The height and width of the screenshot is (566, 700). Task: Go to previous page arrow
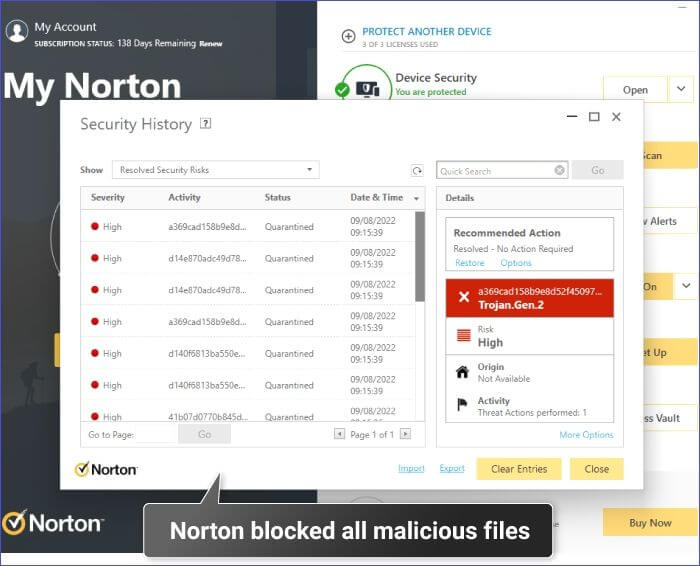coord(339,433)
